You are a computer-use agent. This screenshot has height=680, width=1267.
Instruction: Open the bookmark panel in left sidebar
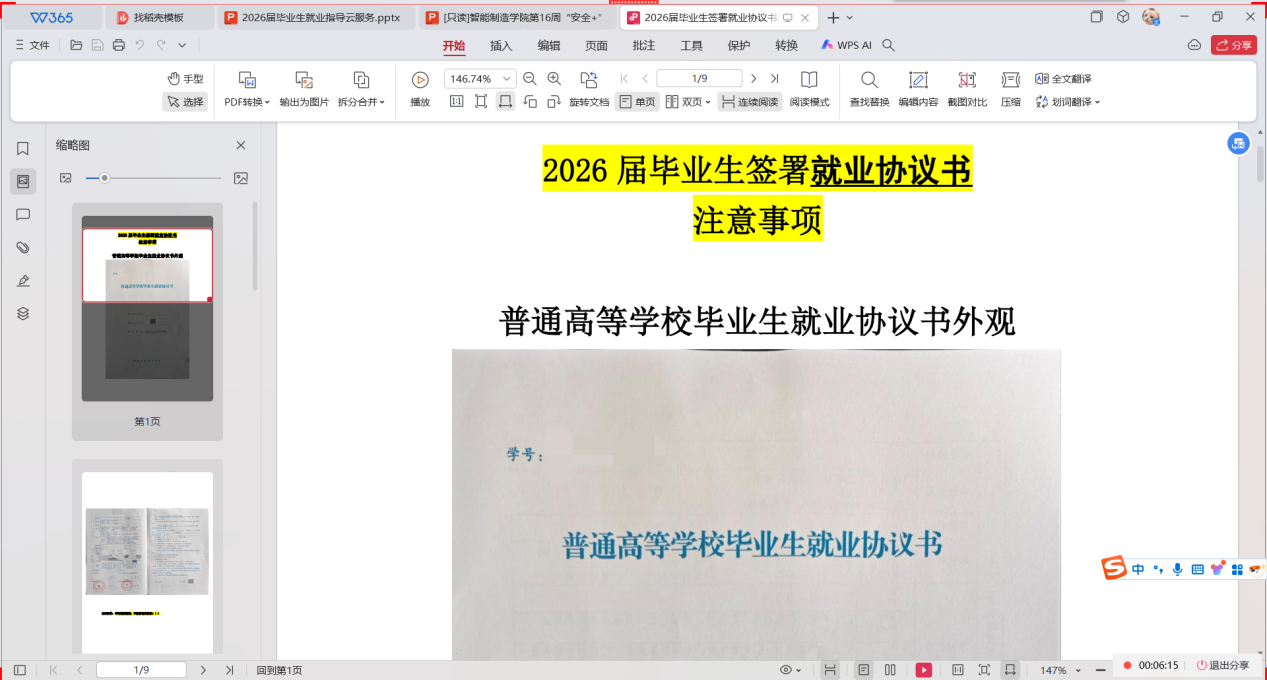[23, 149]
